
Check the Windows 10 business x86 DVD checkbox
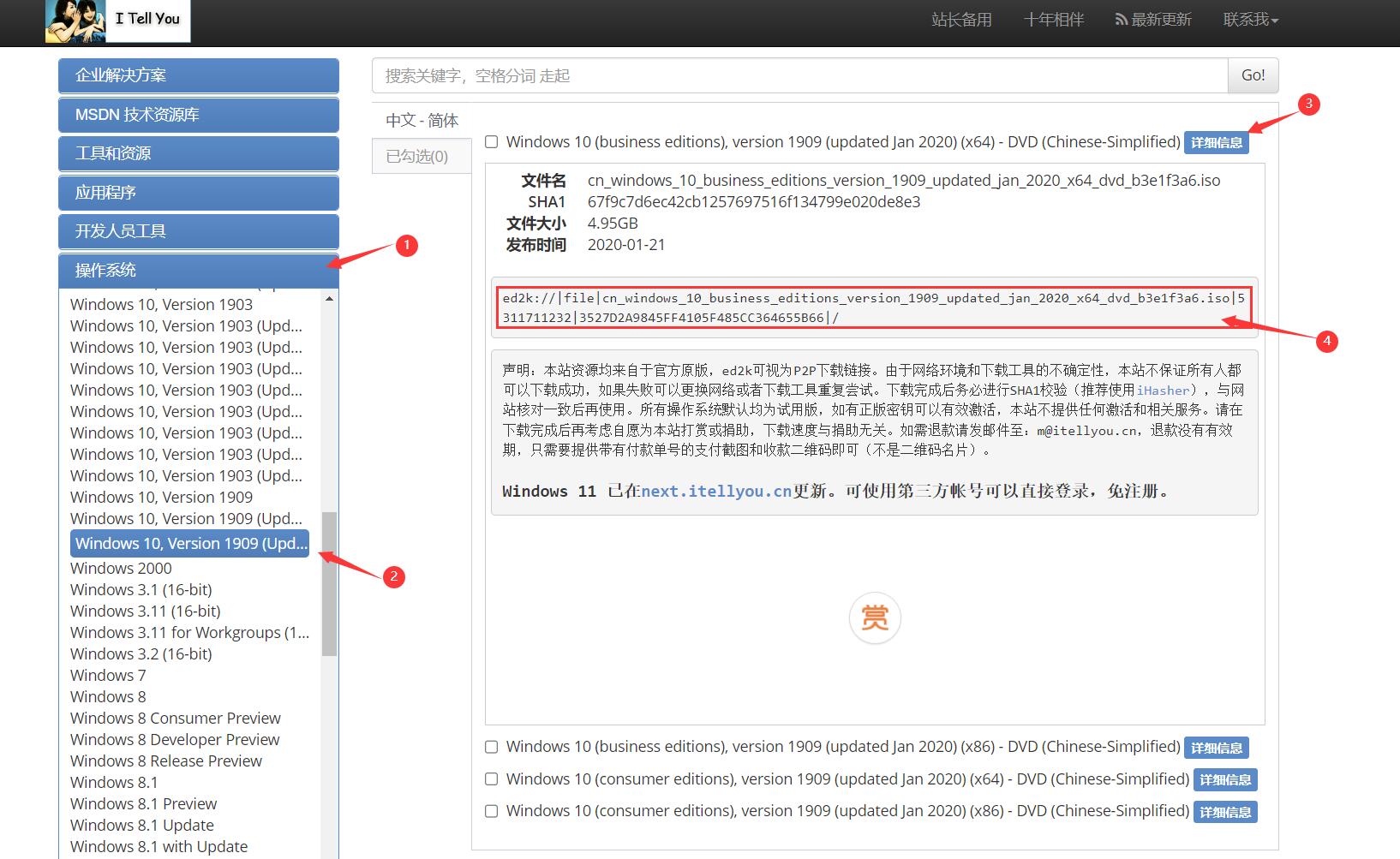tap(491, 746)
